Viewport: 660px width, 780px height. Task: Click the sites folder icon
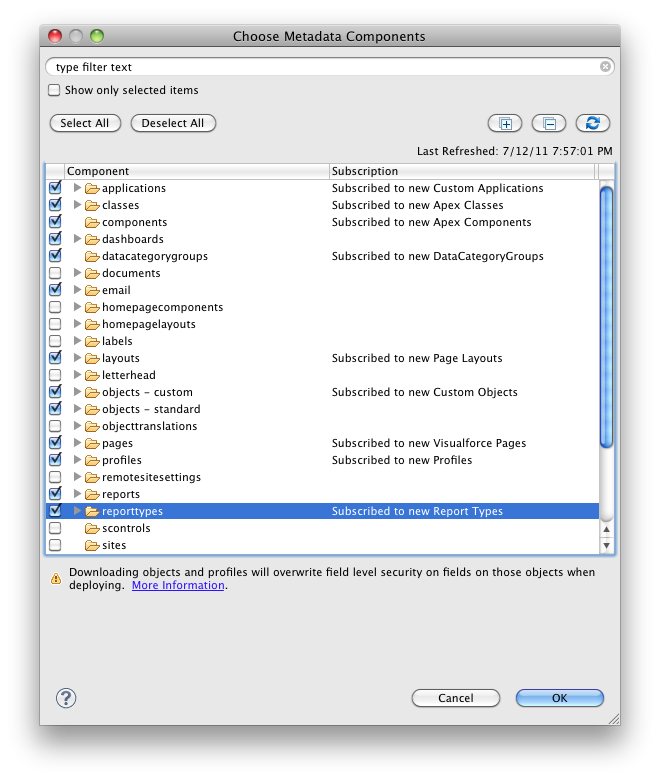[92, 545]
